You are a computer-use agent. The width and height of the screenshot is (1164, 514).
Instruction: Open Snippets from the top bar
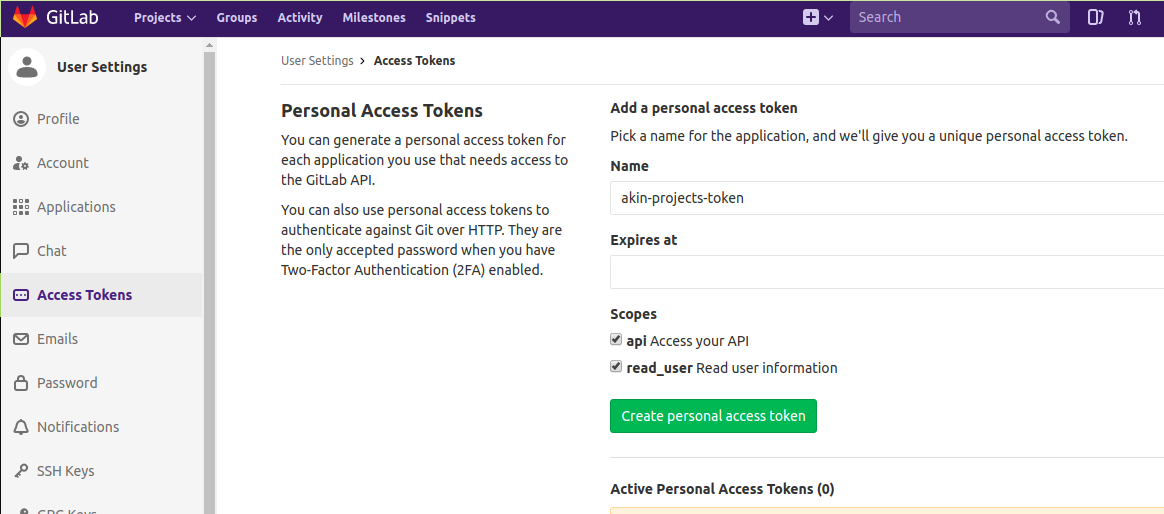450,17
